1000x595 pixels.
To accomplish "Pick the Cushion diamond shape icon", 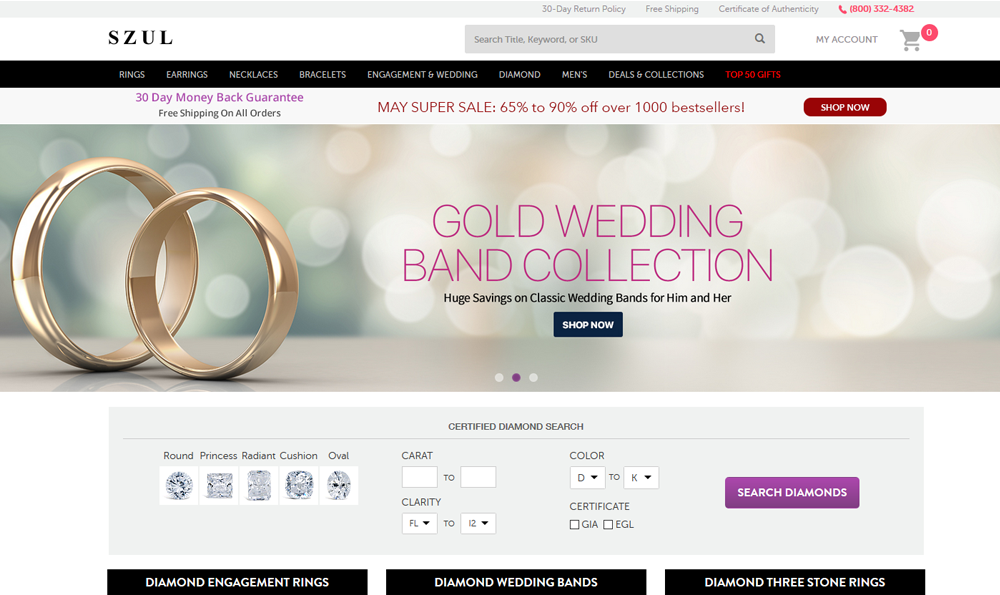I will pyautogui.click(x=299, y=485).
